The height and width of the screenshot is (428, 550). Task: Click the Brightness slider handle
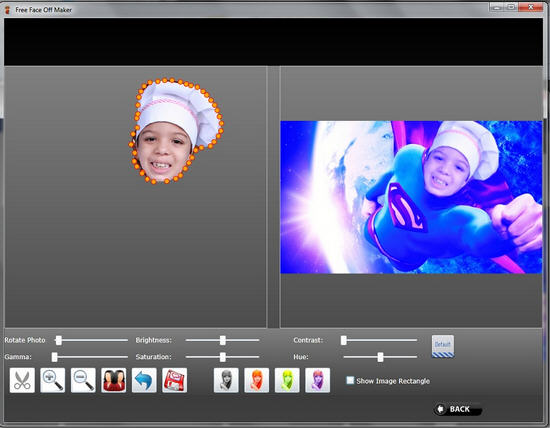(223, 340)
